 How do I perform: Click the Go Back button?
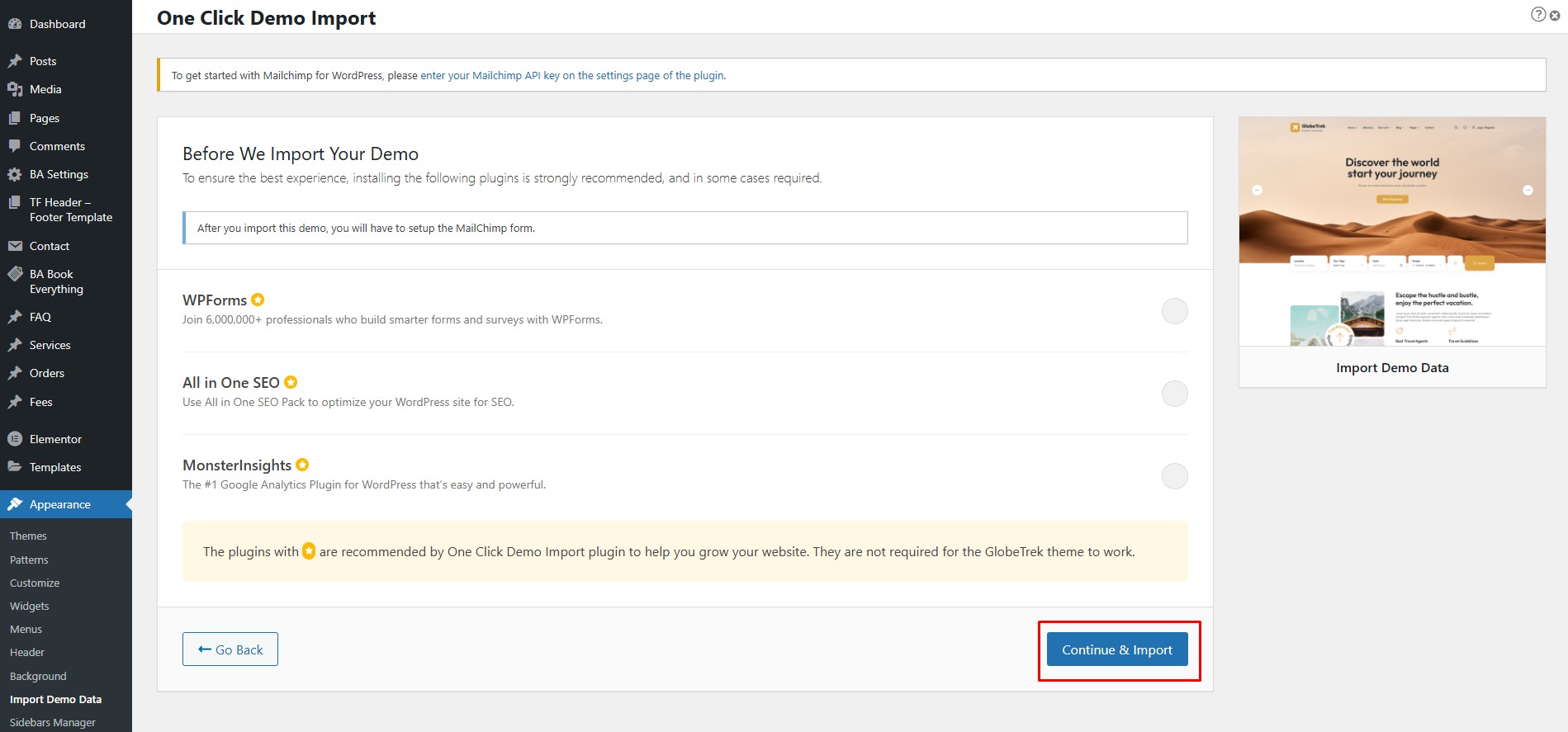[230, 649]
